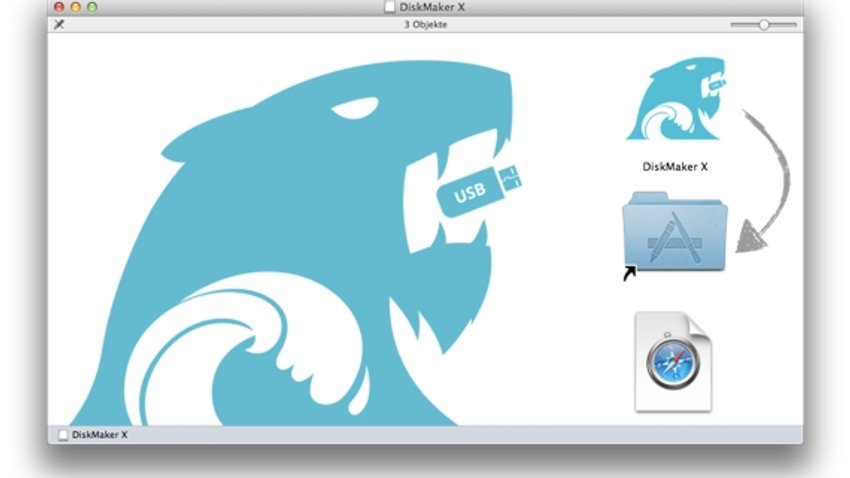Zoom the DiskMaker X window with green button
This screenshot has width=850, height=478.
[x=93, y=7]
